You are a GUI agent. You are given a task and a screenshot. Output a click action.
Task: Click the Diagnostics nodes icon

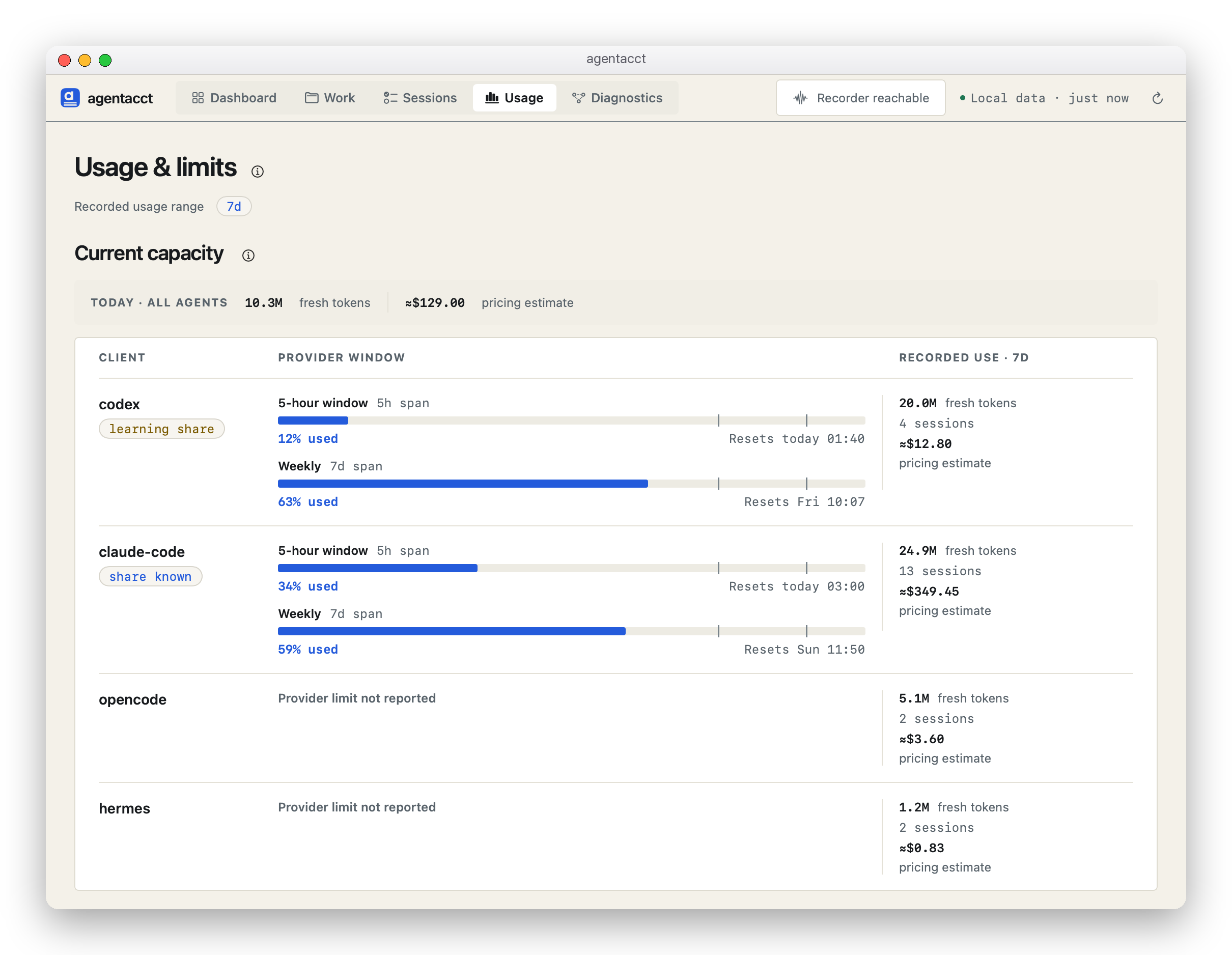click(x=578, y=98)
